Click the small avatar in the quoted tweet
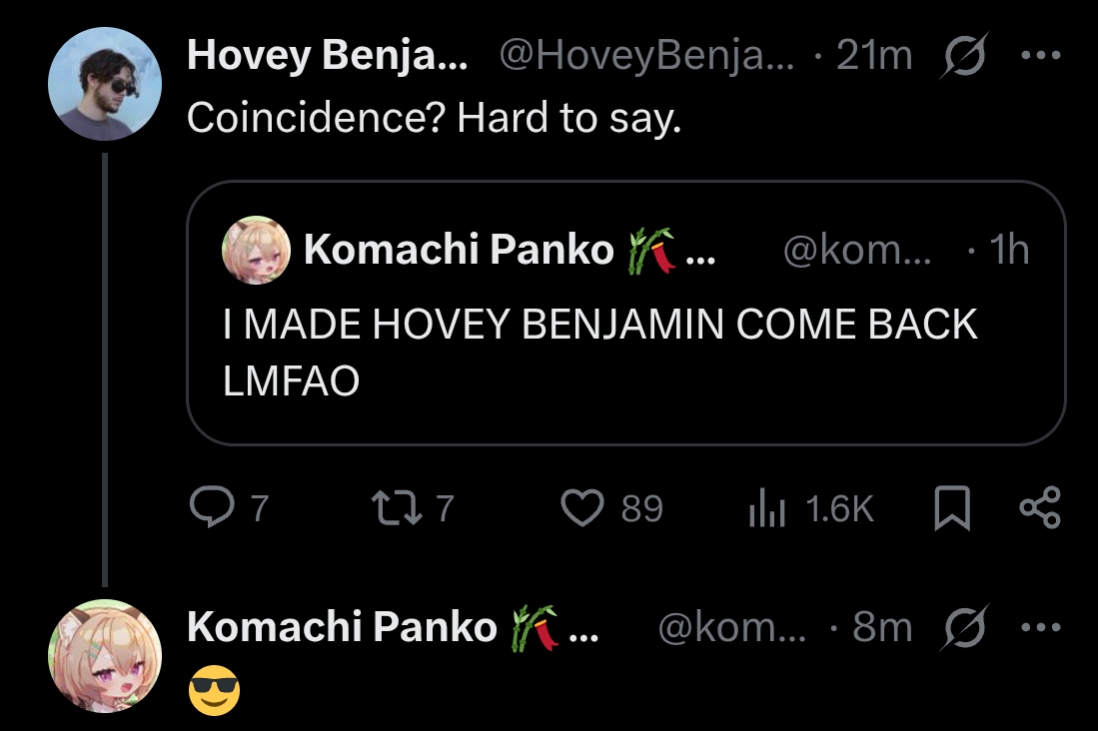The height and width of the screenshot is (731, 1098). [x=256, y=250]
